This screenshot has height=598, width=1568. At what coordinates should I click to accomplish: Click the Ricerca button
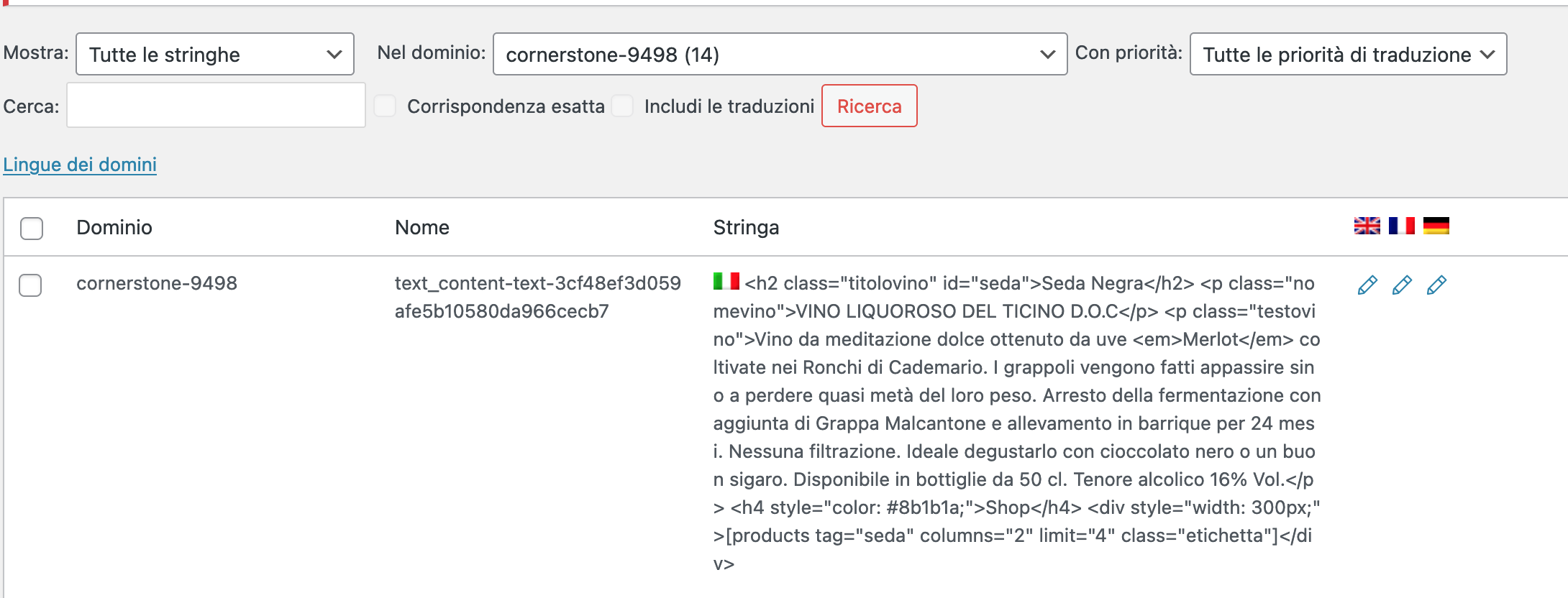pos(869,106)
